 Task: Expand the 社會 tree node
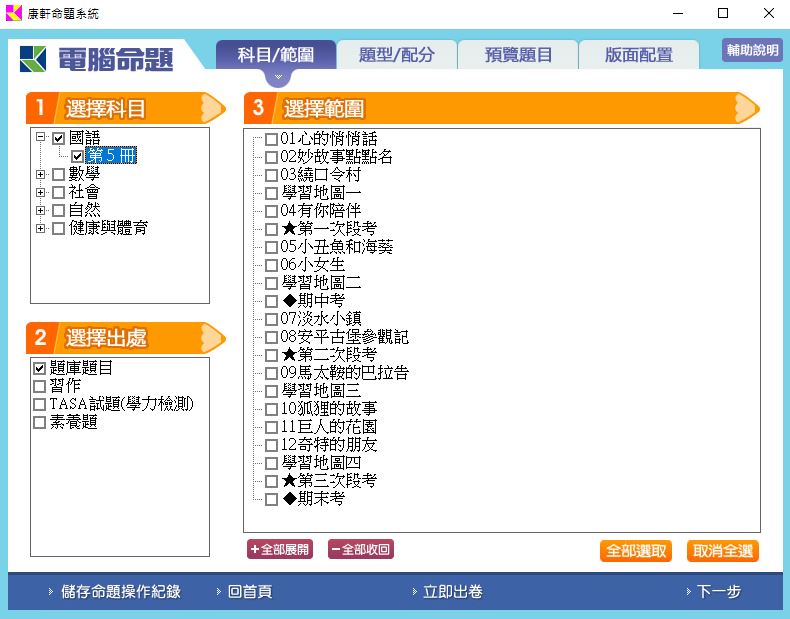pyautogui.click(x=40, y=192)
